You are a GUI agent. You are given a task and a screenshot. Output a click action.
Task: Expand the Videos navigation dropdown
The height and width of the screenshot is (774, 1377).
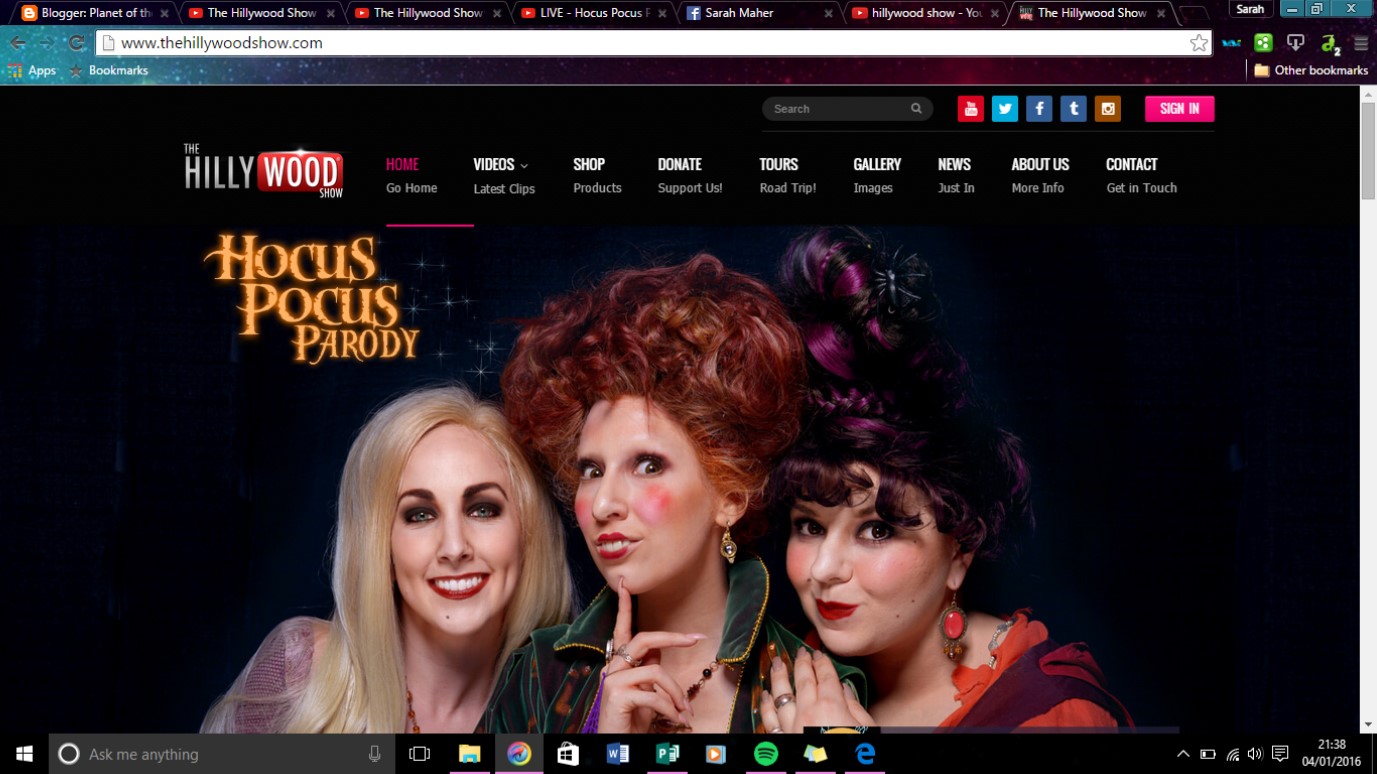501,164
